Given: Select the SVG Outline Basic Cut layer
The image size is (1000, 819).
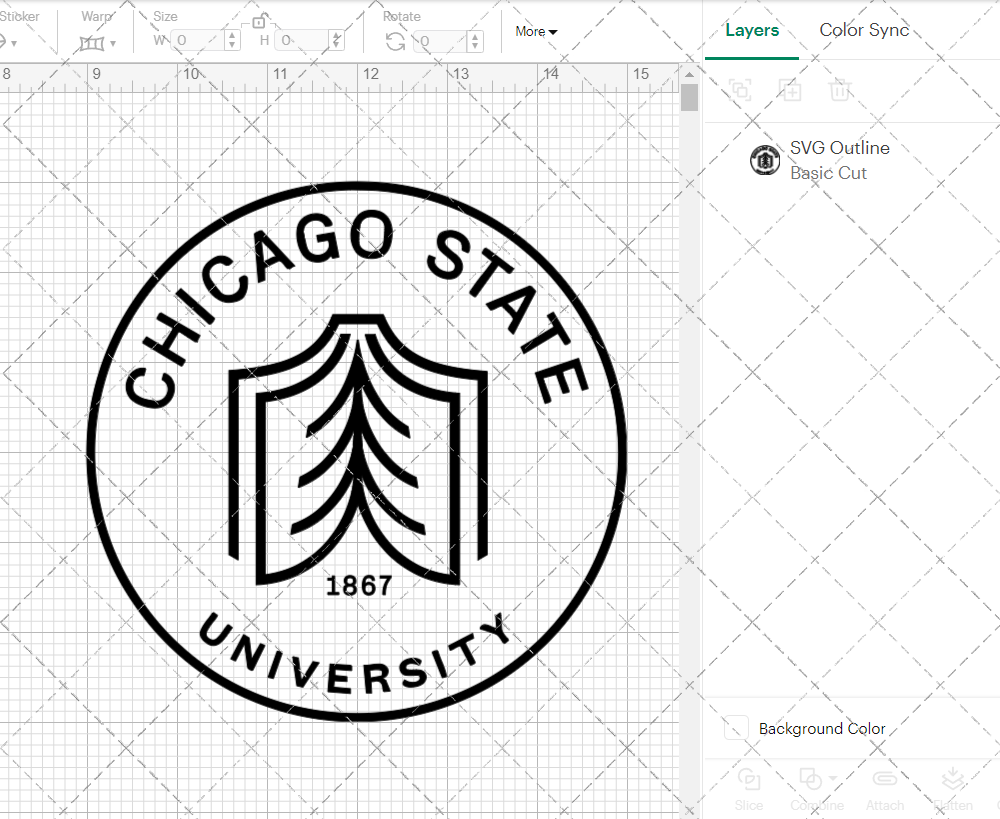Looking at the screenshot, I should coord(840,160).
